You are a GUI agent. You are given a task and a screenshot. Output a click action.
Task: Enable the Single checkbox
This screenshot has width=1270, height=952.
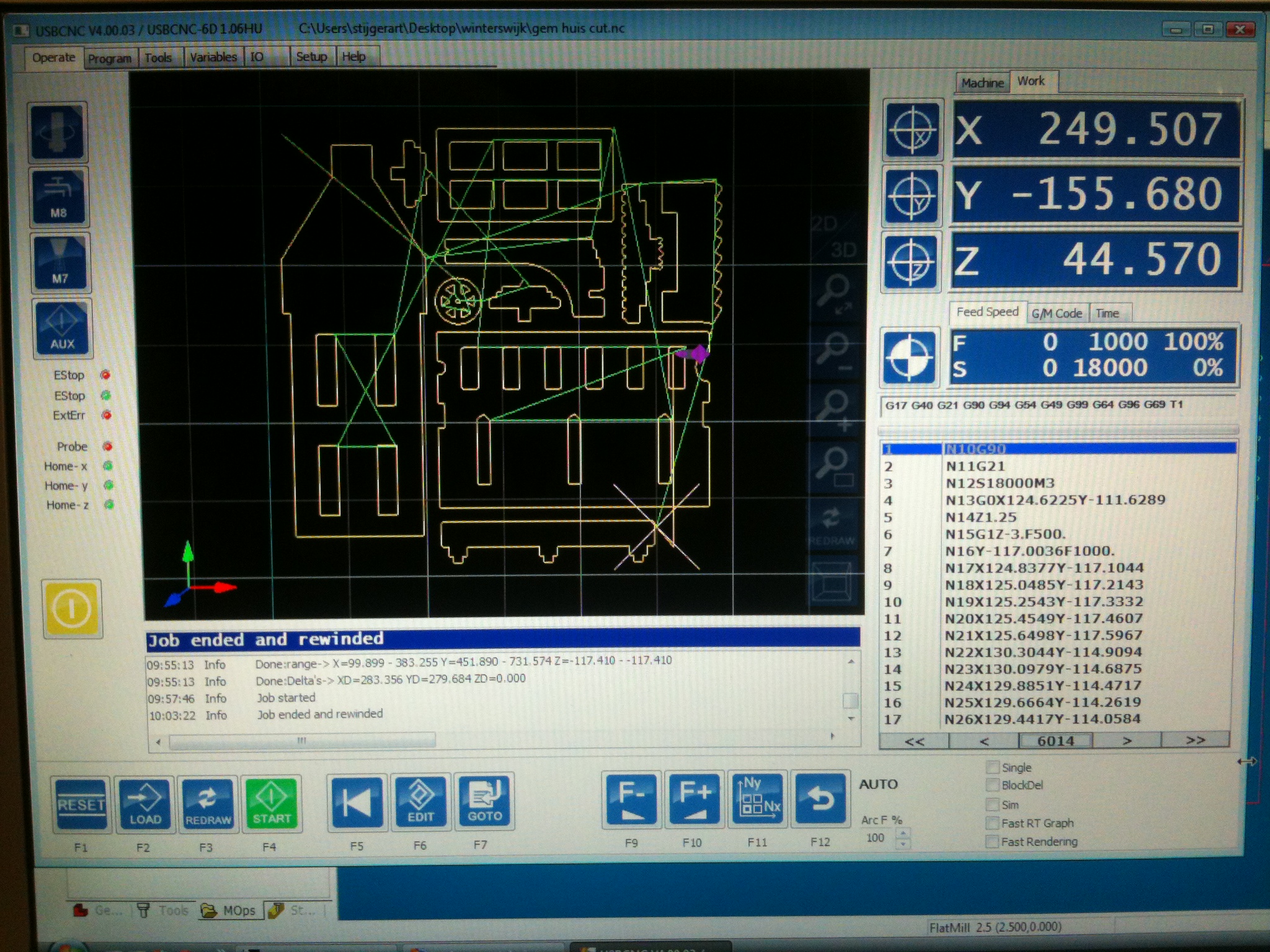tap(993, 767)
